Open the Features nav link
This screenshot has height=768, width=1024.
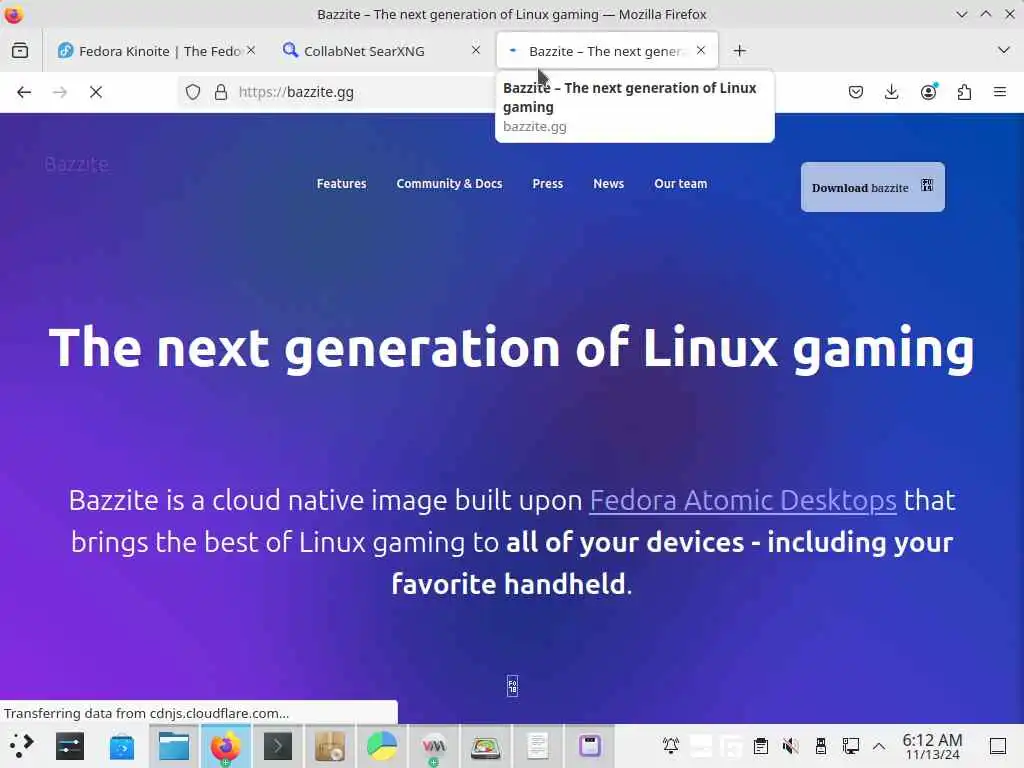click(342, 184)
